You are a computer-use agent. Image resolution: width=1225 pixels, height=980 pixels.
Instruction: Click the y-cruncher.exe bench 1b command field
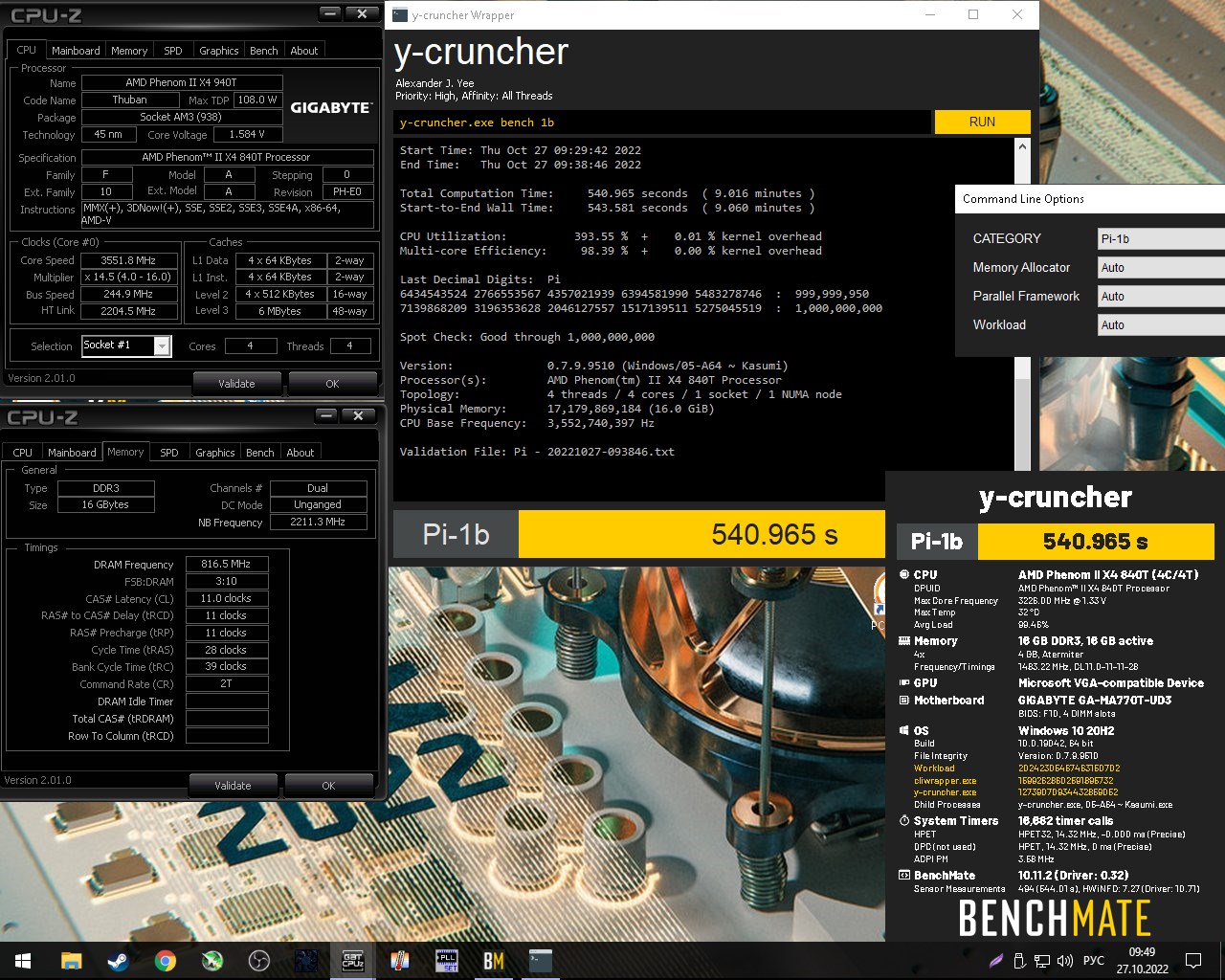click(x=662, y=122)
